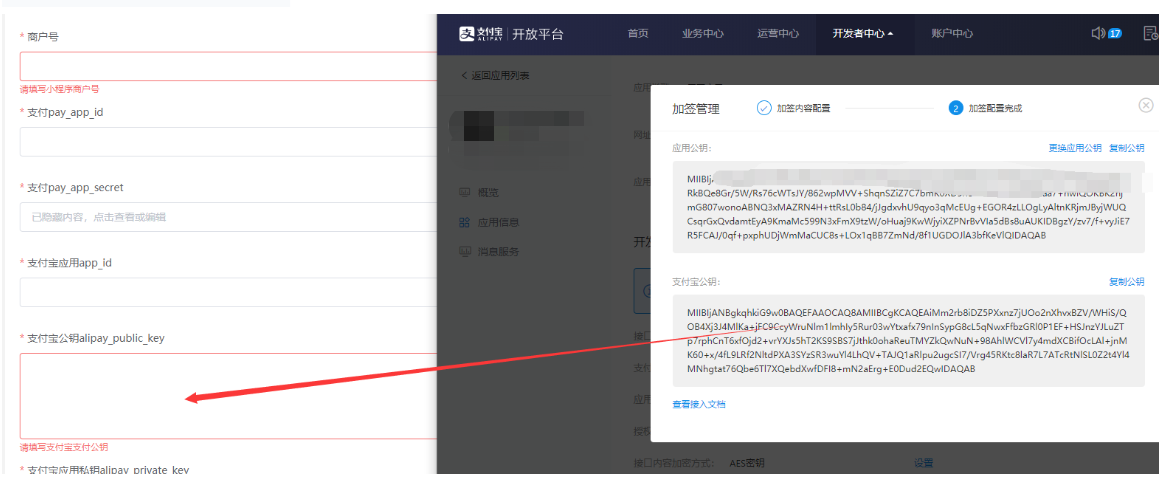This screenshot has width=1159, height=483.
Task: Close the 加签管理 dialog
Action: (1146, 106)
